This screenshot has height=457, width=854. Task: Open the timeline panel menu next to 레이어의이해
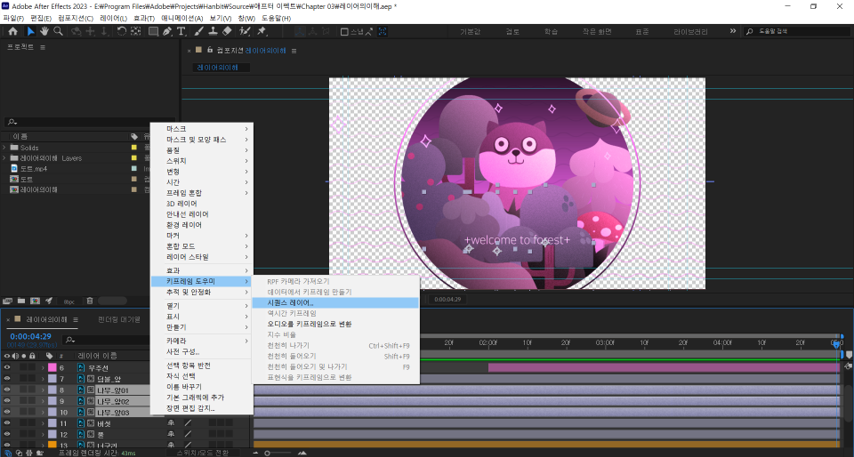[76, 319]
